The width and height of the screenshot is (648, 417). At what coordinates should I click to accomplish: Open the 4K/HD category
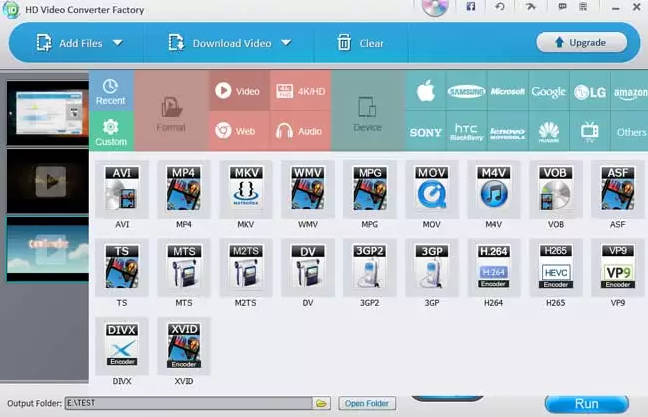pyautogui.click(x=299, y=91)
